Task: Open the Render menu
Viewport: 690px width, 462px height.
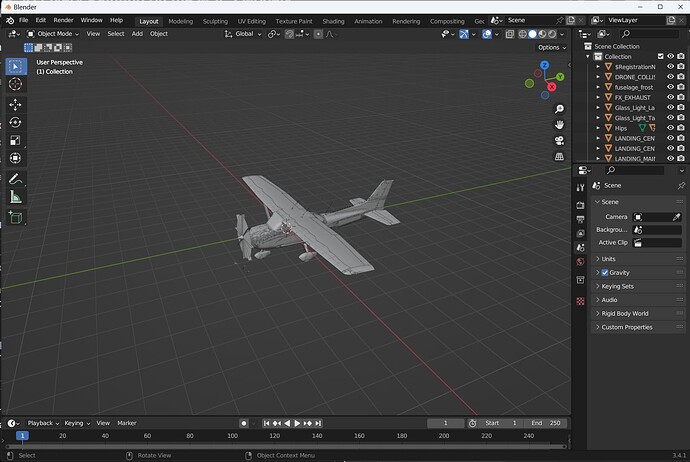Action: tap(63, 20)
